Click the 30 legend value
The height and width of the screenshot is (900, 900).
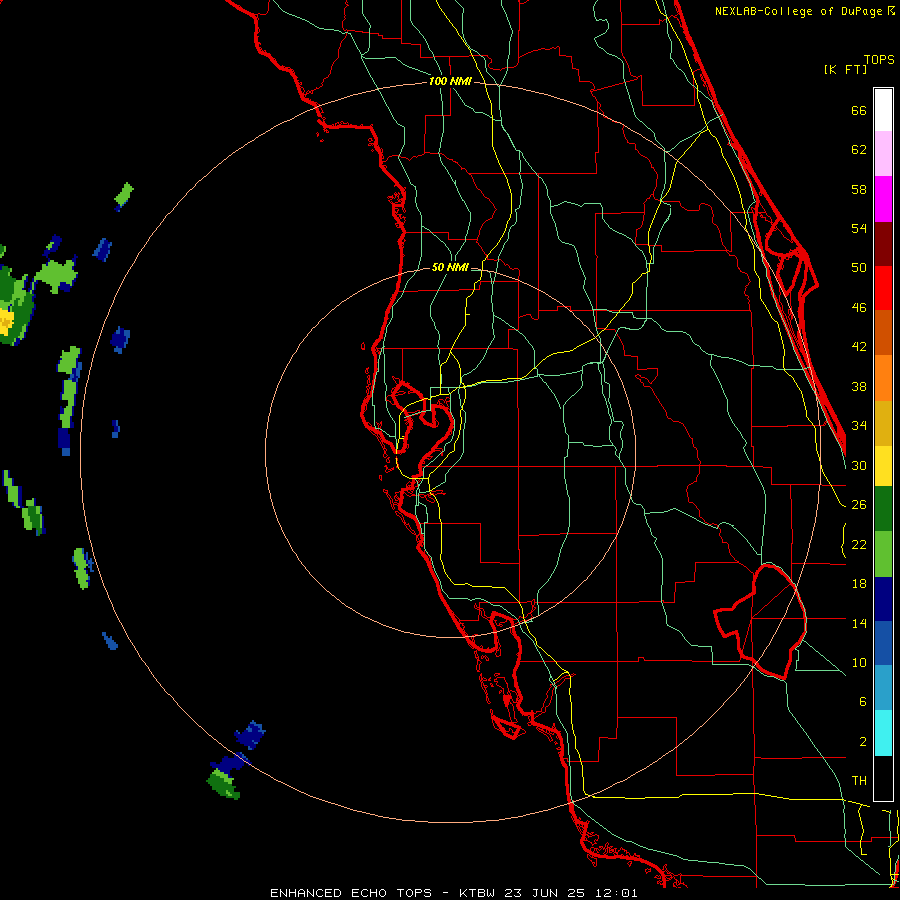(x=859, y=465)
